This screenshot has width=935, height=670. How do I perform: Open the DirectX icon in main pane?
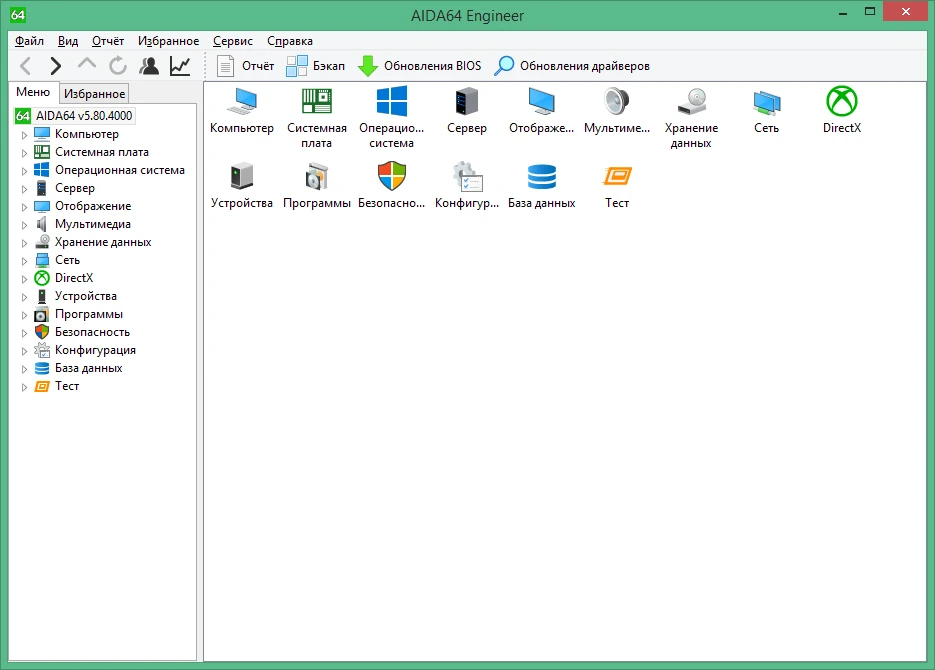tap(842, 111)
